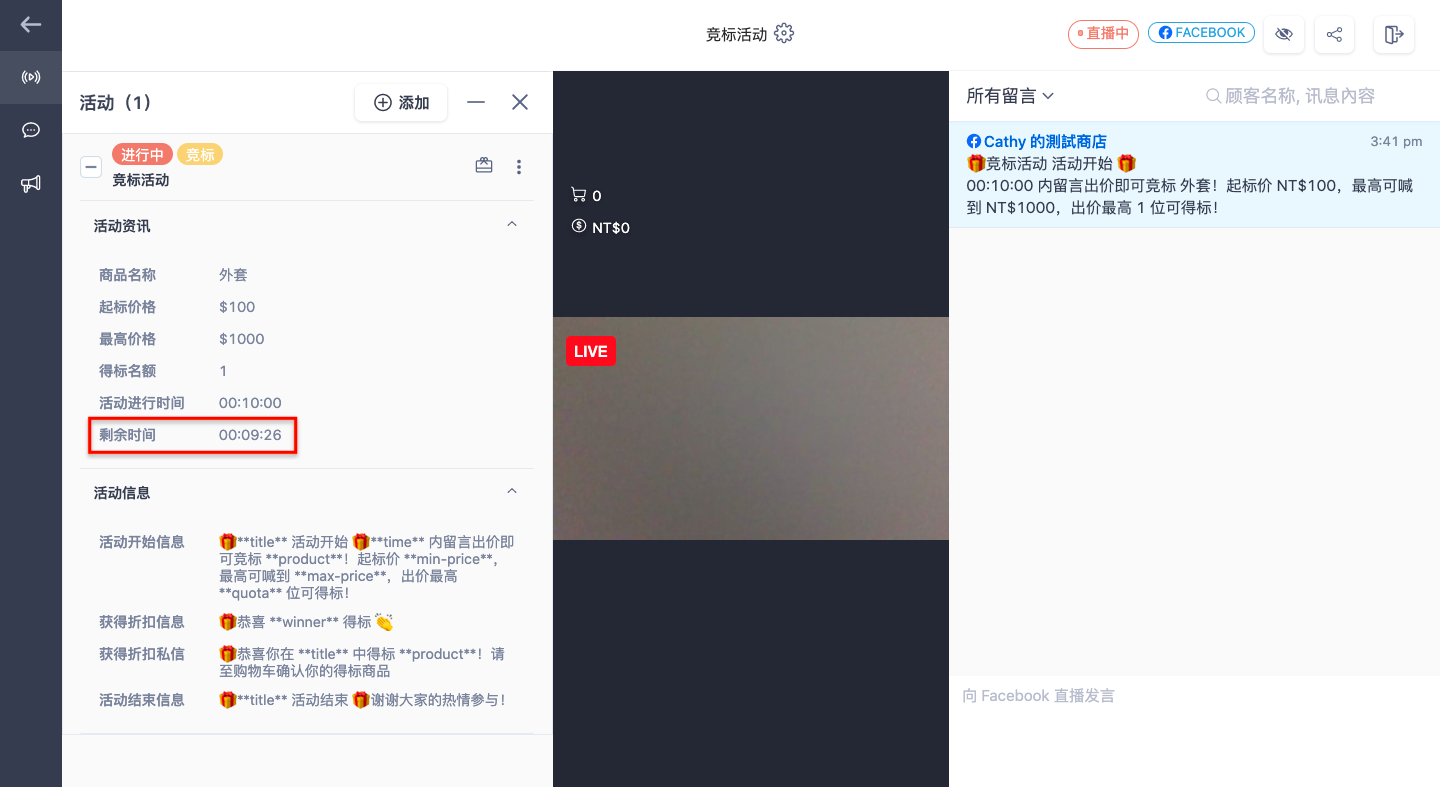
Task: Click the share icon button
Action: 1334,34
